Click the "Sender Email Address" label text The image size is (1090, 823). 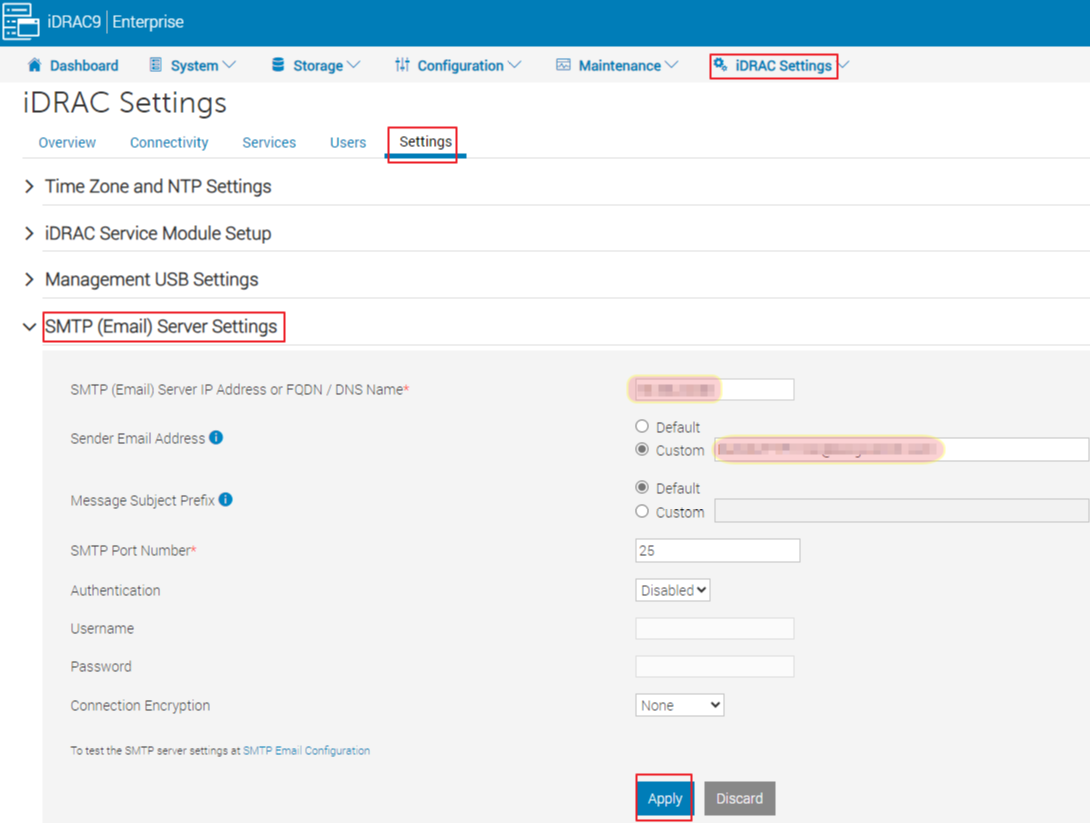click(x=138, y=438)
